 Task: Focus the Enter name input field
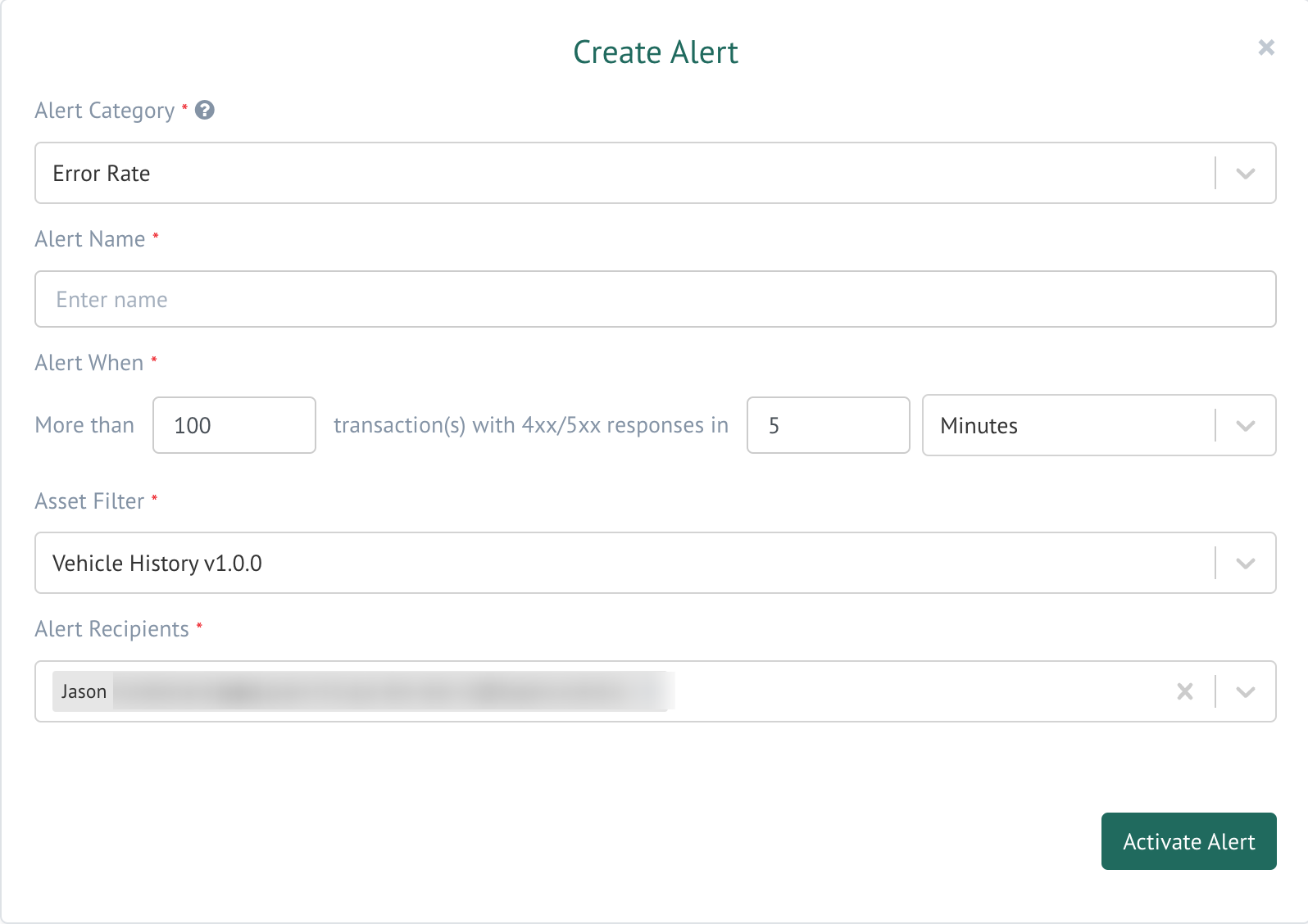654,300
